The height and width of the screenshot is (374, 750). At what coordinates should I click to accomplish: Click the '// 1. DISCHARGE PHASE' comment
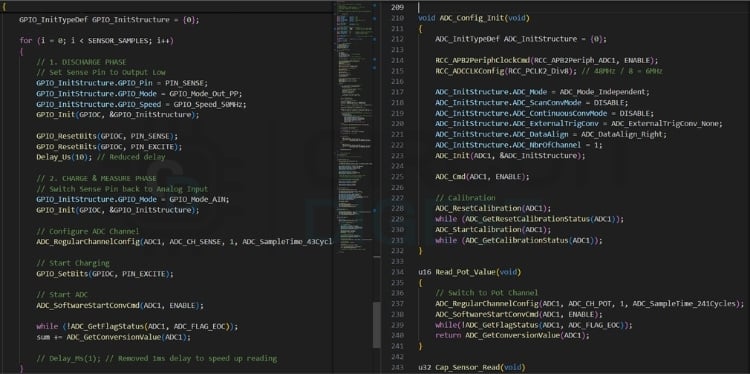pos(81,62)
